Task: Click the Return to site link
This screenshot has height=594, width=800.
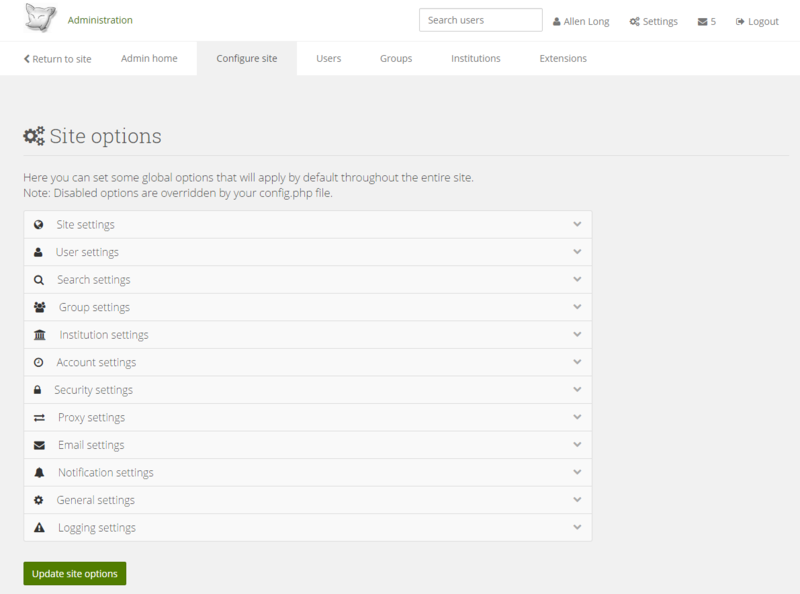Action: [57, 59]
